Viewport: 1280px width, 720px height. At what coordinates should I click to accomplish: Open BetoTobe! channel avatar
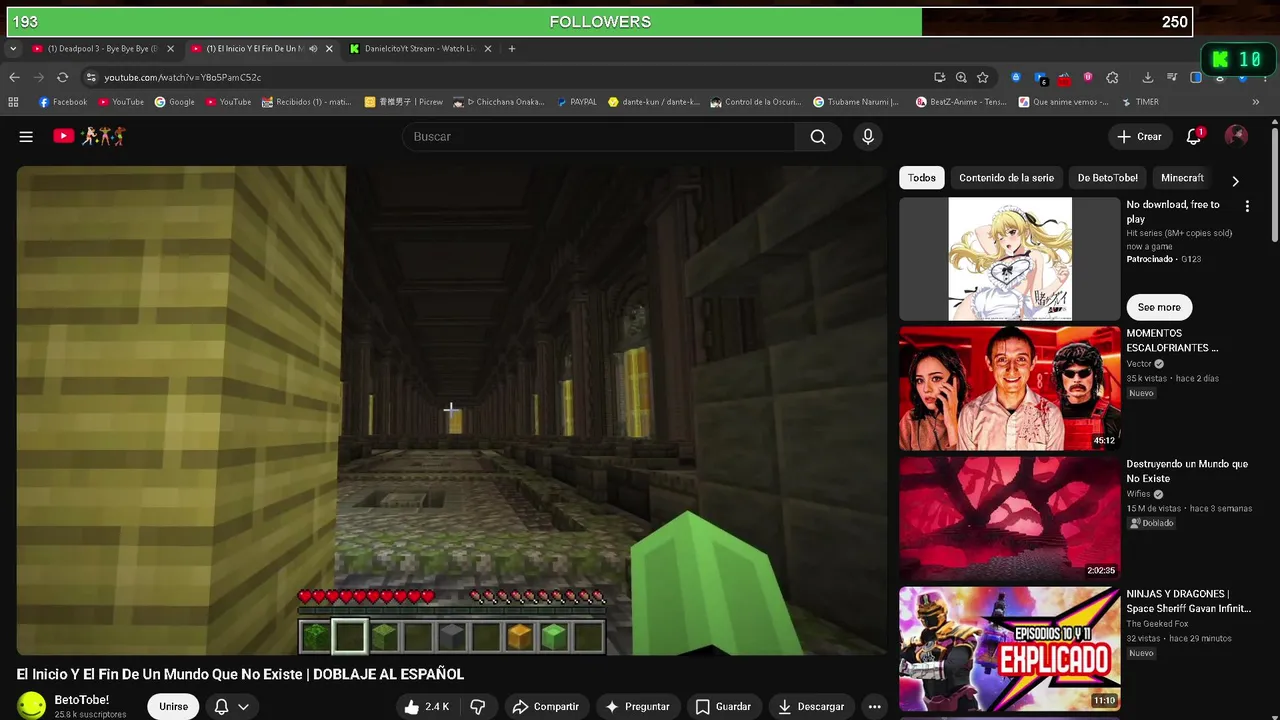click(x=32, y=706)
